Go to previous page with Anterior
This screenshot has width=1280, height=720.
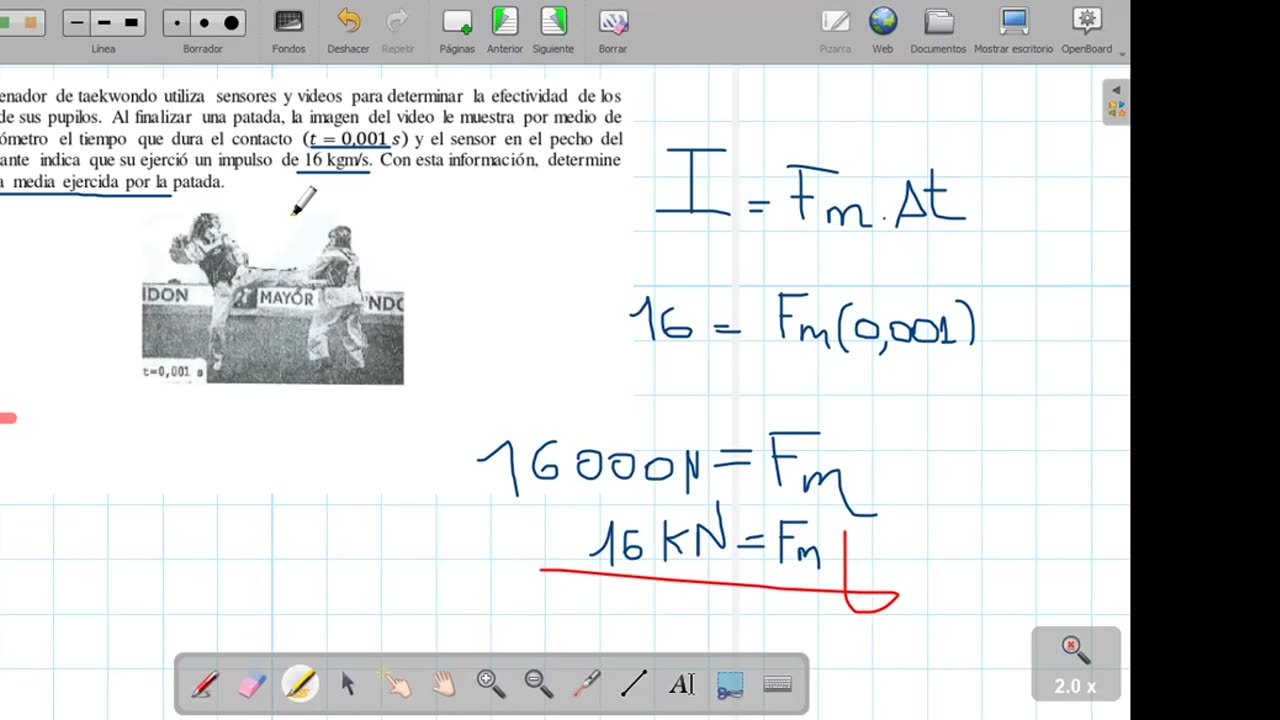(505, 31)
